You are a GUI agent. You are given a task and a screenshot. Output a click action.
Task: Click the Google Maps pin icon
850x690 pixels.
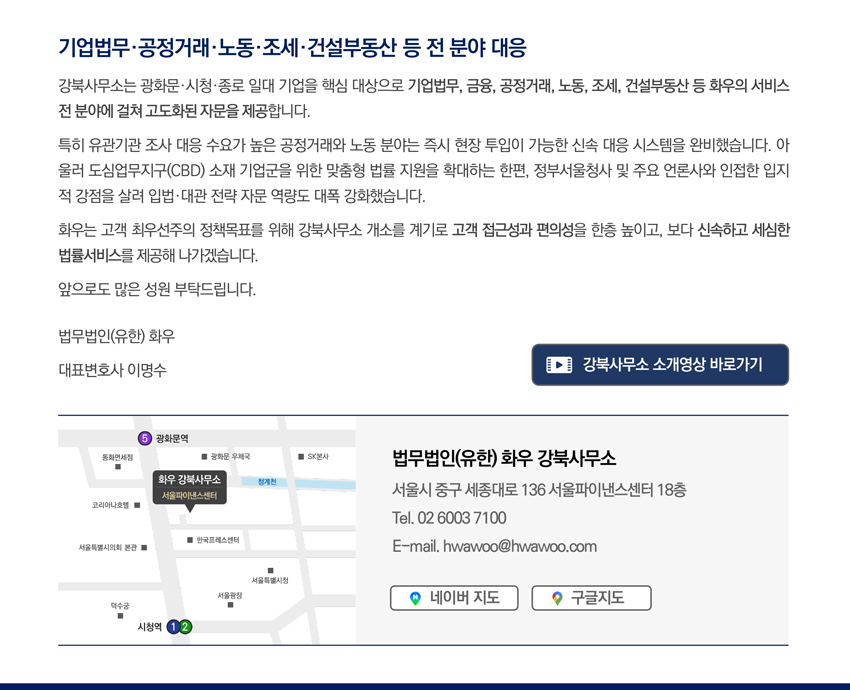point(557,598)
